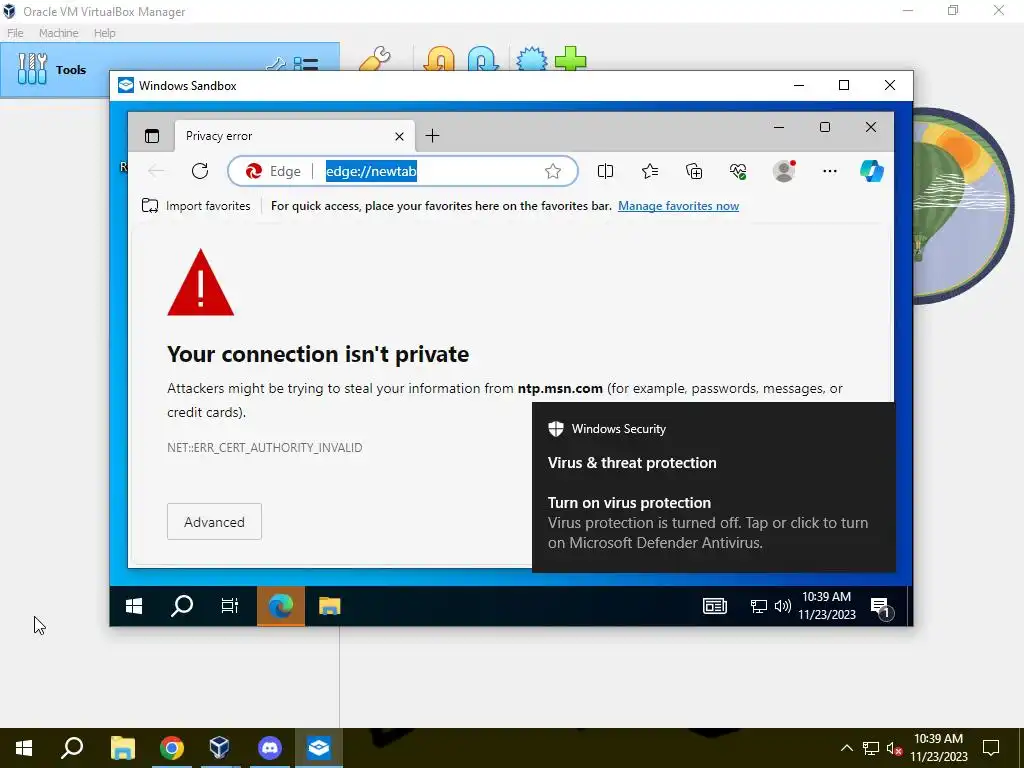Open the host Windows Start button

24,748
